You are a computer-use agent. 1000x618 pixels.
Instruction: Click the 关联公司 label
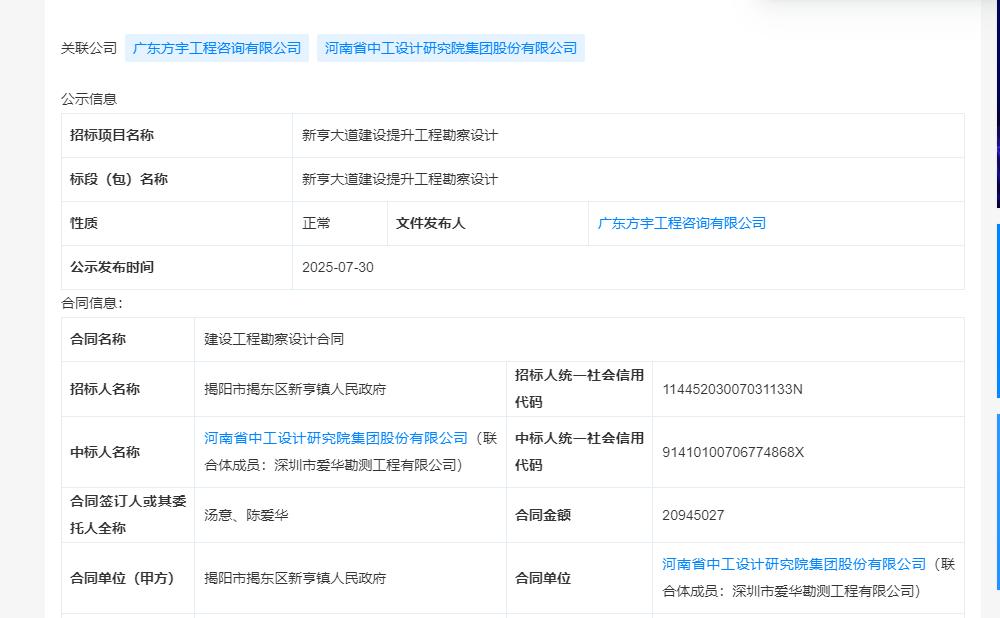tap(89, 48)
